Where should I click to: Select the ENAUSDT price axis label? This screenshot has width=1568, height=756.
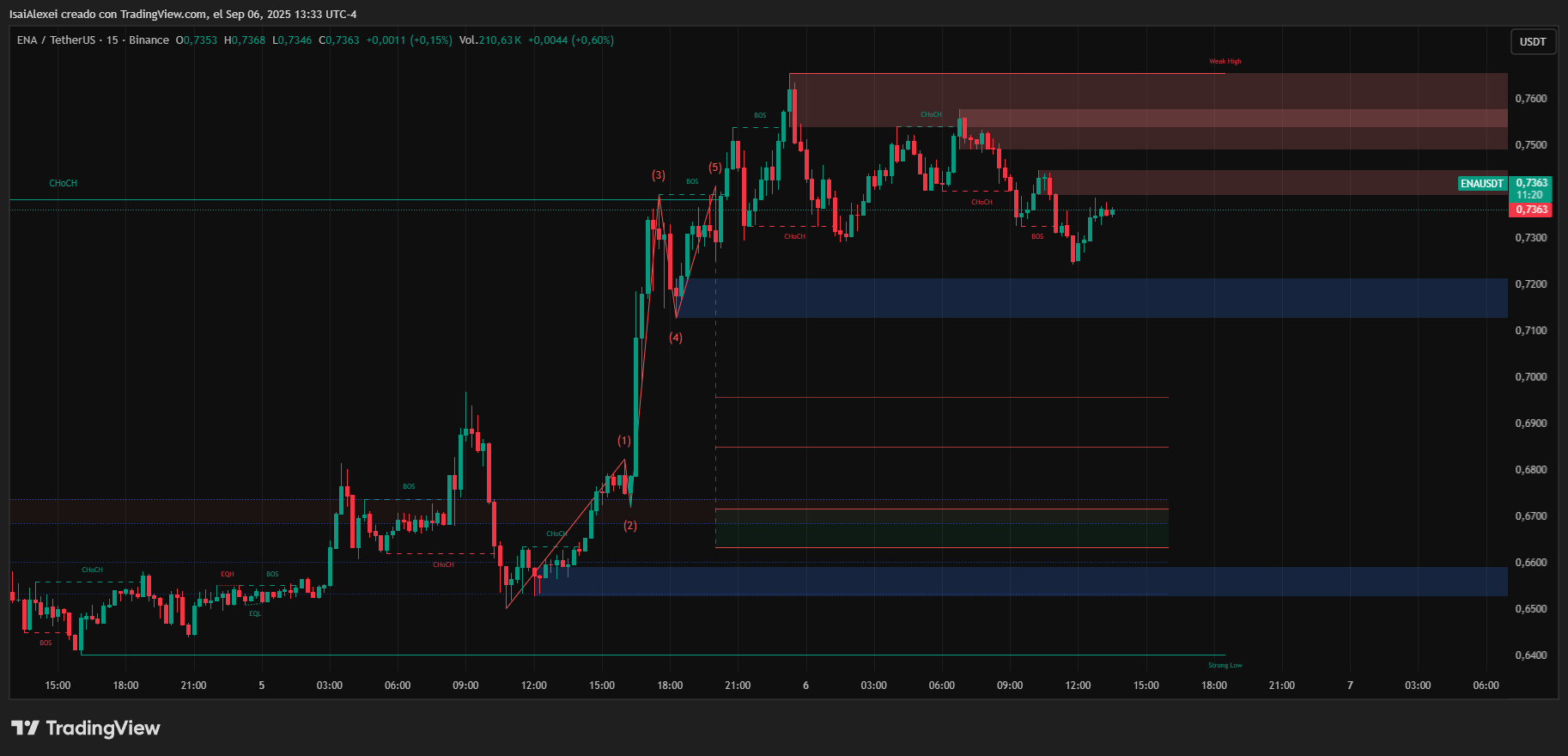point(1482,183)
